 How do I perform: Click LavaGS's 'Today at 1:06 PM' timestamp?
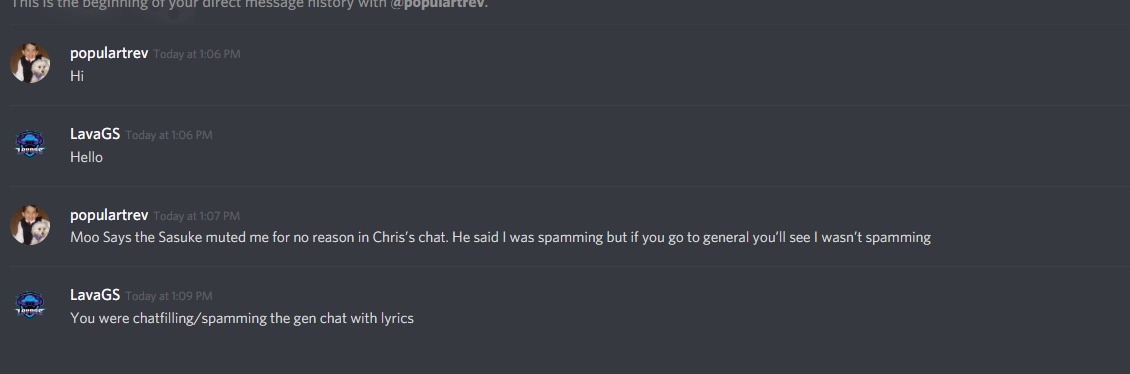[x=169, y=135]
